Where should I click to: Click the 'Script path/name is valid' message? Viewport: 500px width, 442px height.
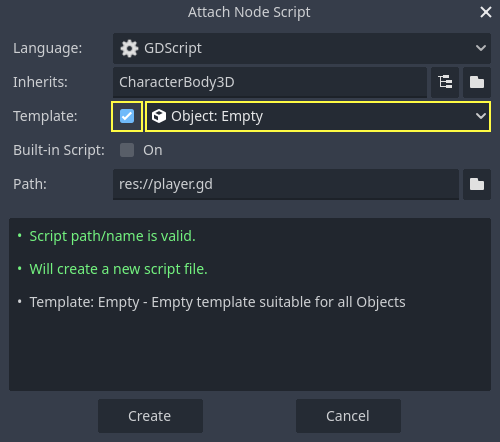tap(112, 236)
